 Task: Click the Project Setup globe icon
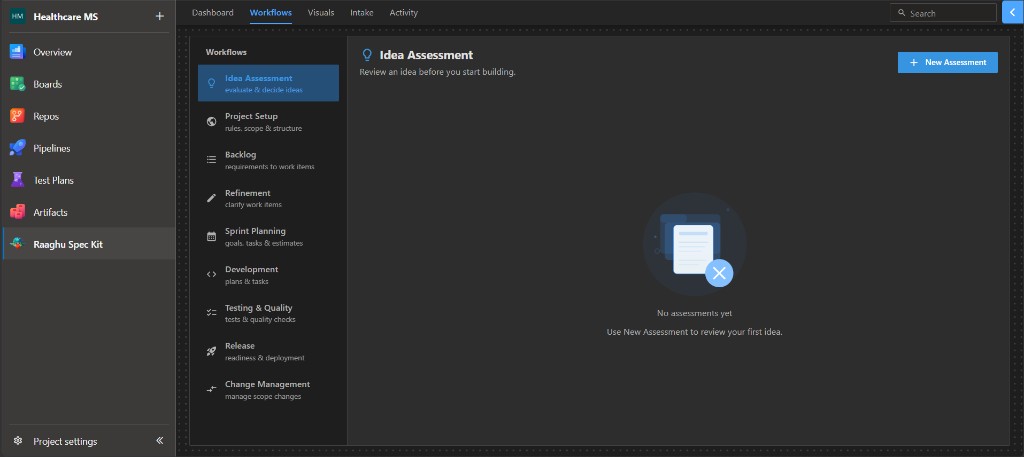(211, 121)
